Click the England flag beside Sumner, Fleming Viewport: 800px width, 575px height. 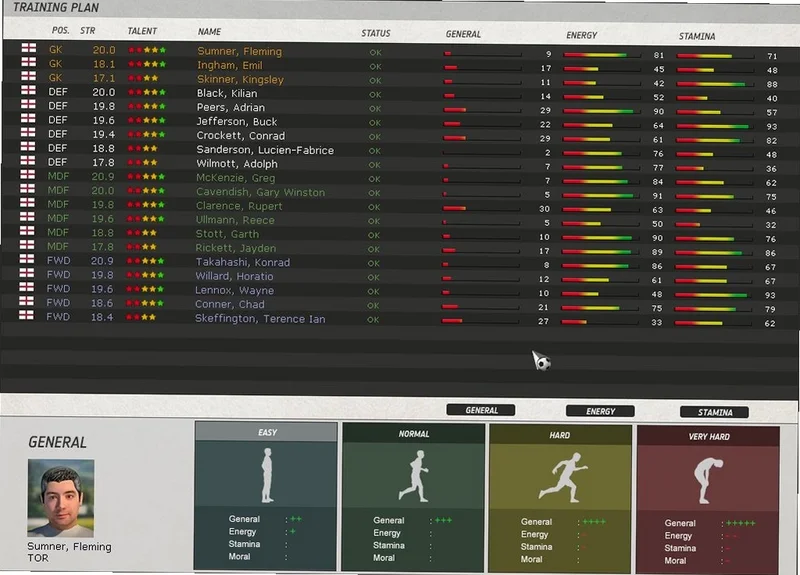tap(29, 48)
